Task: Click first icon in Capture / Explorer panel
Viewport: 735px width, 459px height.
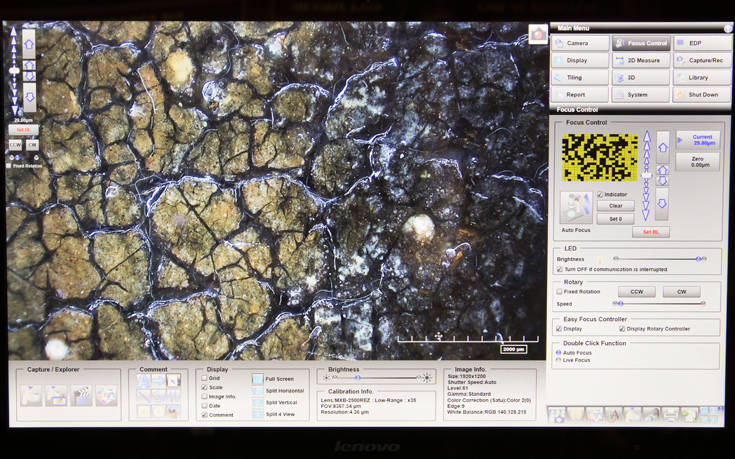Action: coord(31,396)
